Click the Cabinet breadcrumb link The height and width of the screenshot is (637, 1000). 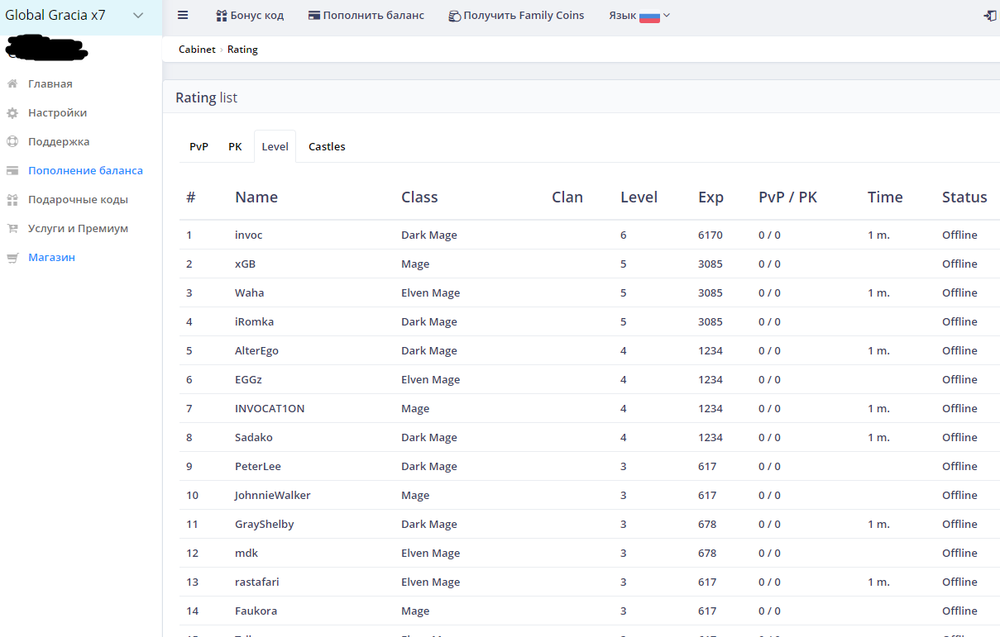[197, 50]
